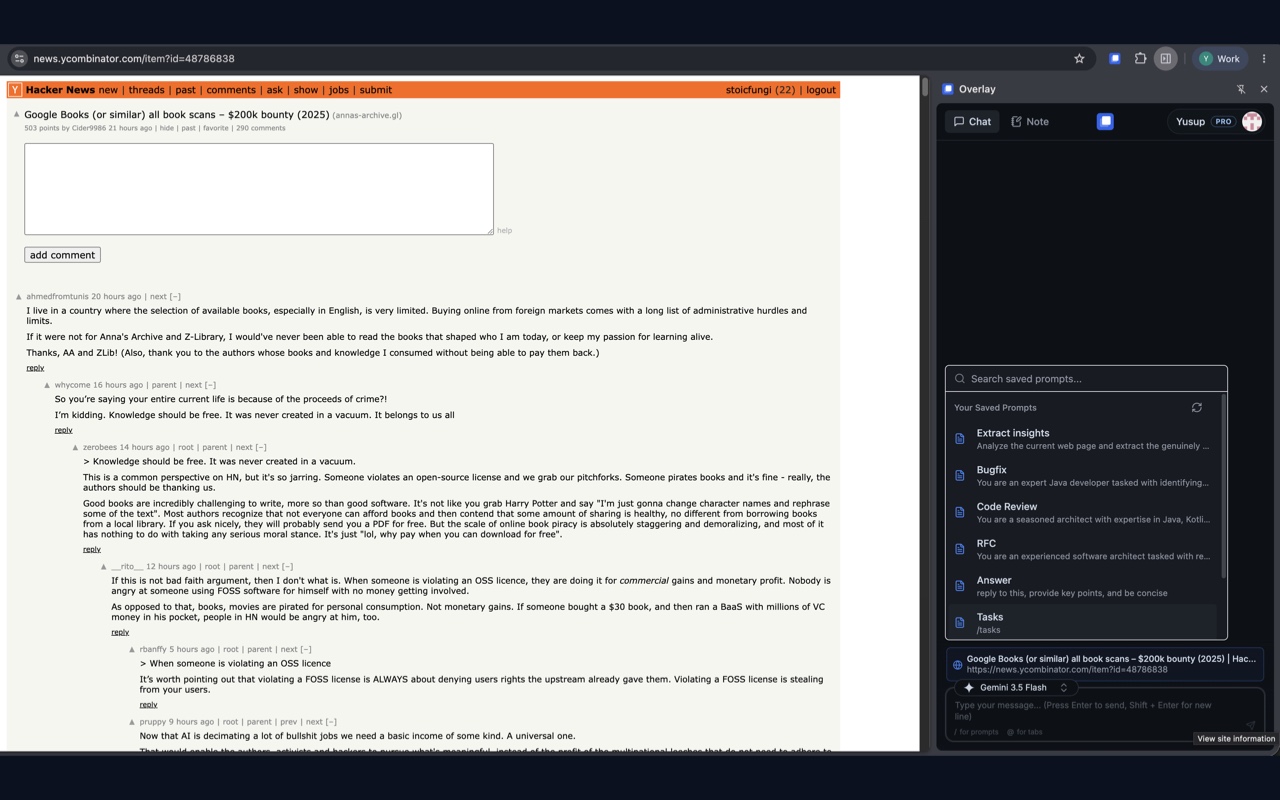Upvote whycome's comment
Viewport: 1280px width, 800px height.
pyautogui.click(x=47, y=385)
